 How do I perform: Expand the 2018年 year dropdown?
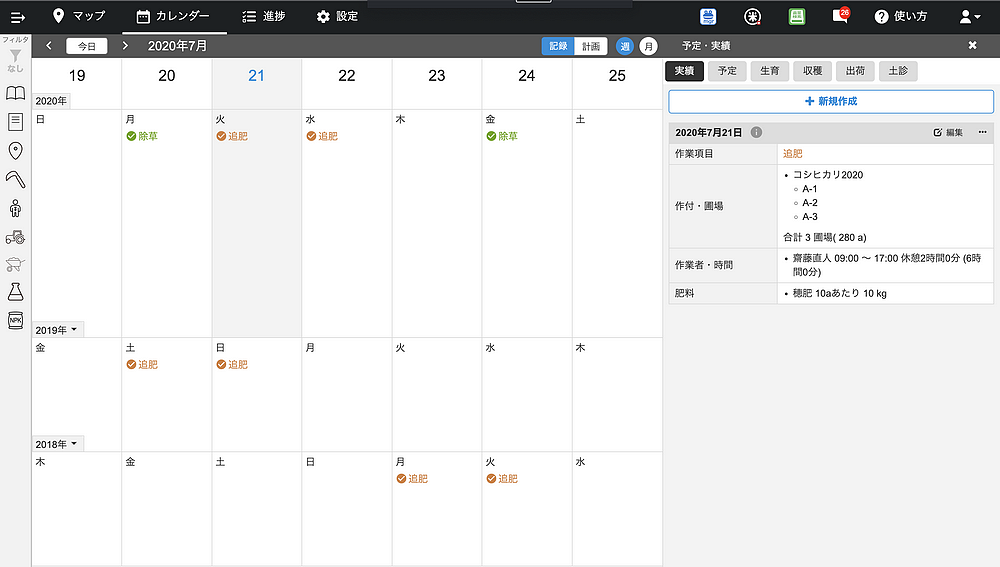tap(58, 444)
